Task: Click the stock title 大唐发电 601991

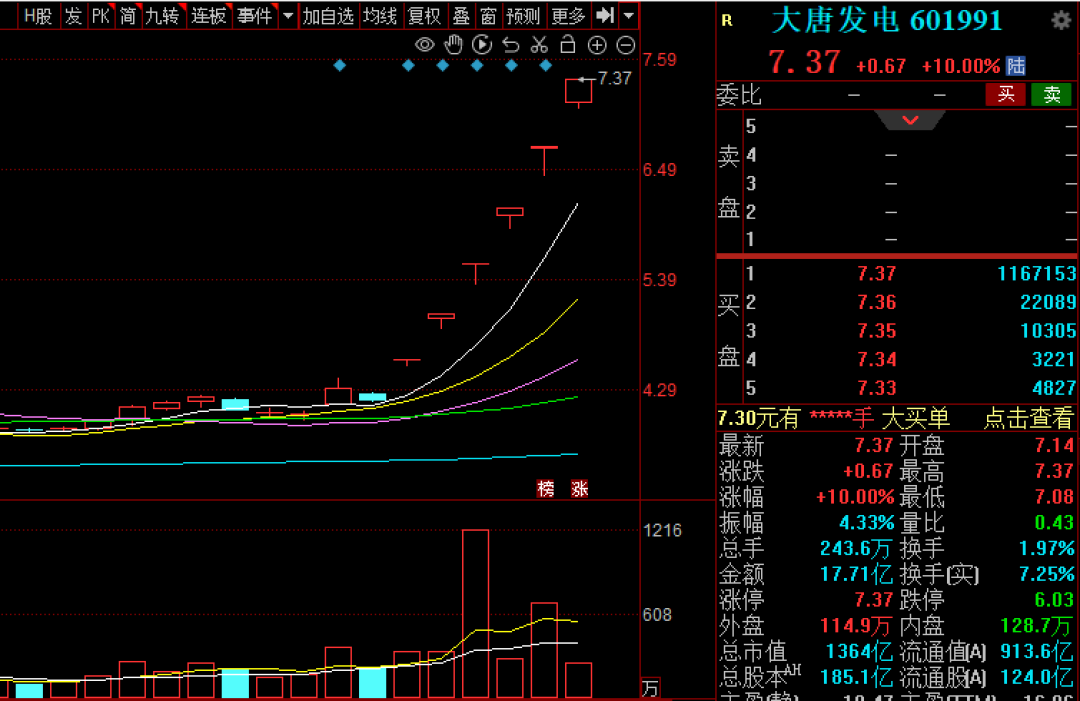Action: coord(886,21)
